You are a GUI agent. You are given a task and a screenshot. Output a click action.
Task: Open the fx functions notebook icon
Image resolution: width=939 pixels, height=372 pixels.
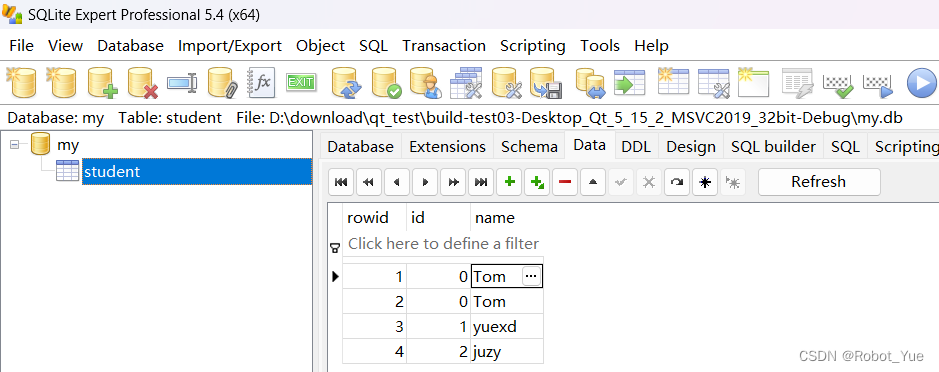click(x=262, y=83)
